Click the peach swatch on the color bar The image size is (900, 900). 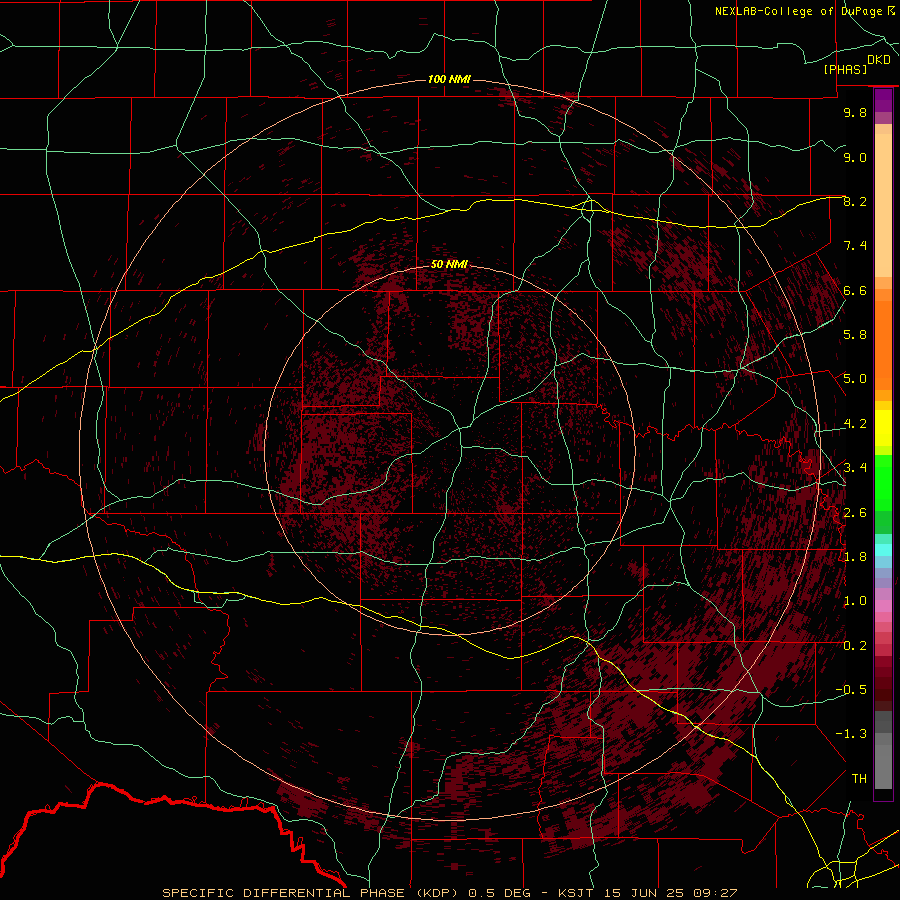[883, 205]
